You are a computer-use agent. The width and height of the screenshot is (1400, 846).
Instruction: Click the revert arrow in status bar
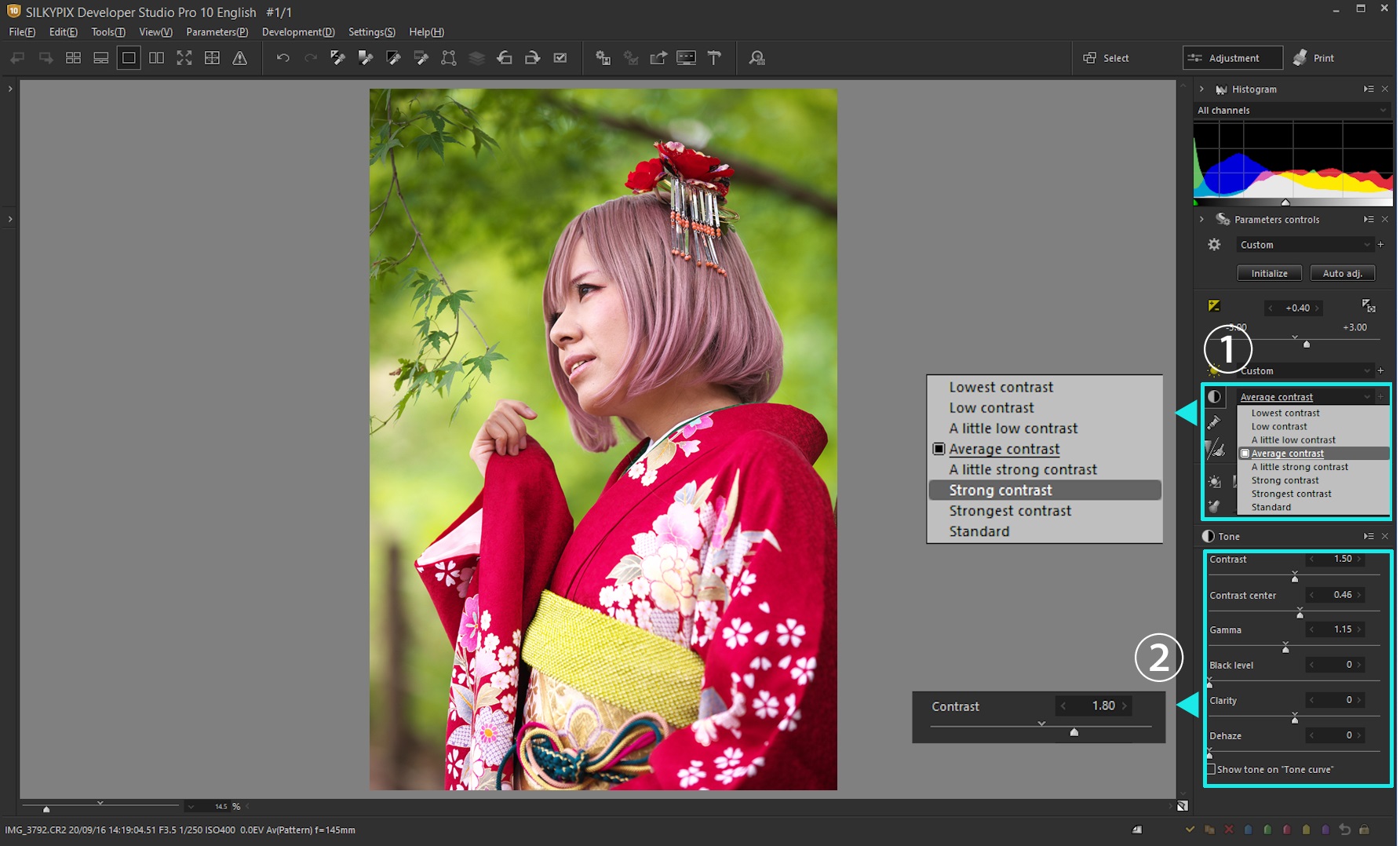click(x=1344, y=830)
